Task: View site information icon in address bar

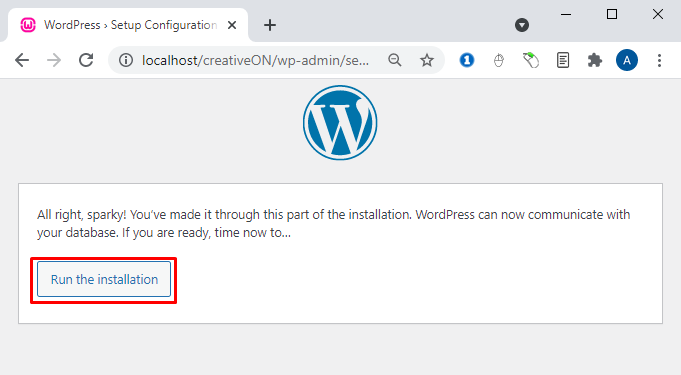Action: tap(126, 60)
